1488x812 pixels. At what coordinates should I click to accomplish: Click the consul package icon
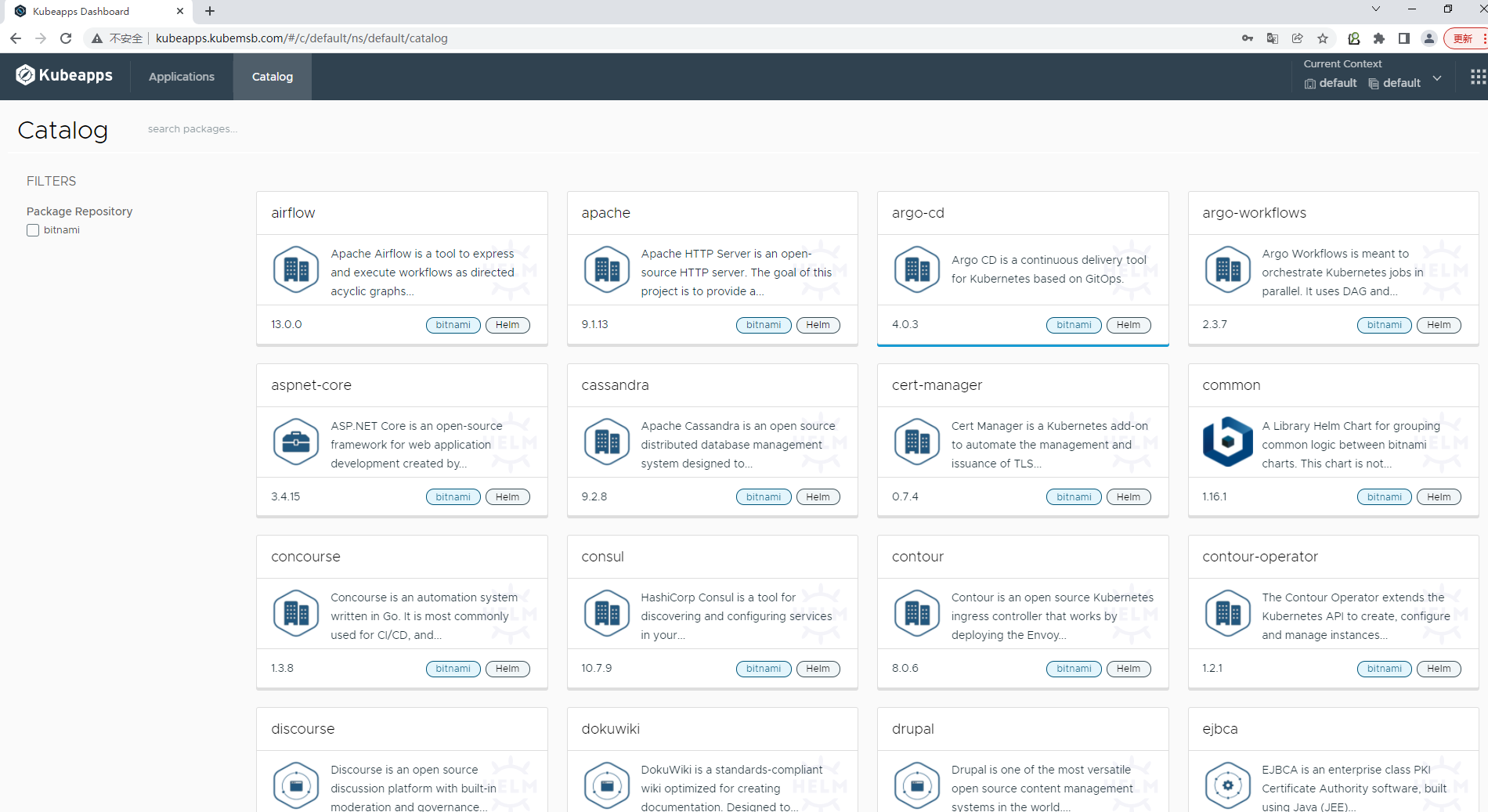[x=607, y=614]
